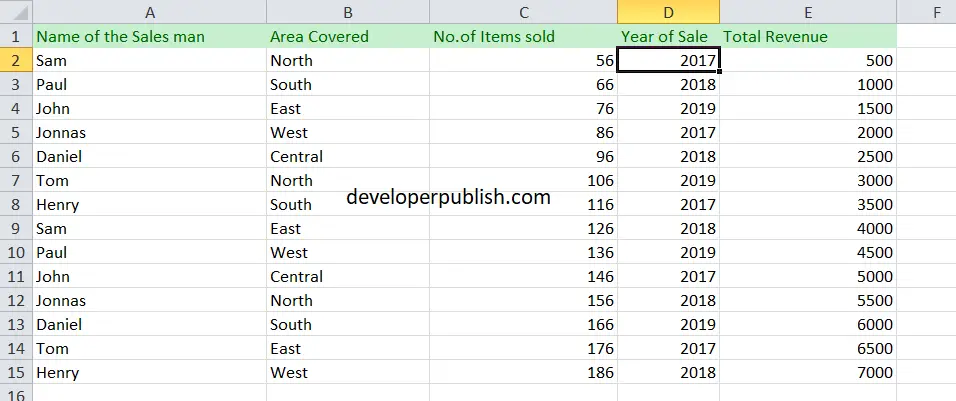The image size is (956, 401).
Task: Select cell with revenue 3000
Action: [x=808, y=180]
